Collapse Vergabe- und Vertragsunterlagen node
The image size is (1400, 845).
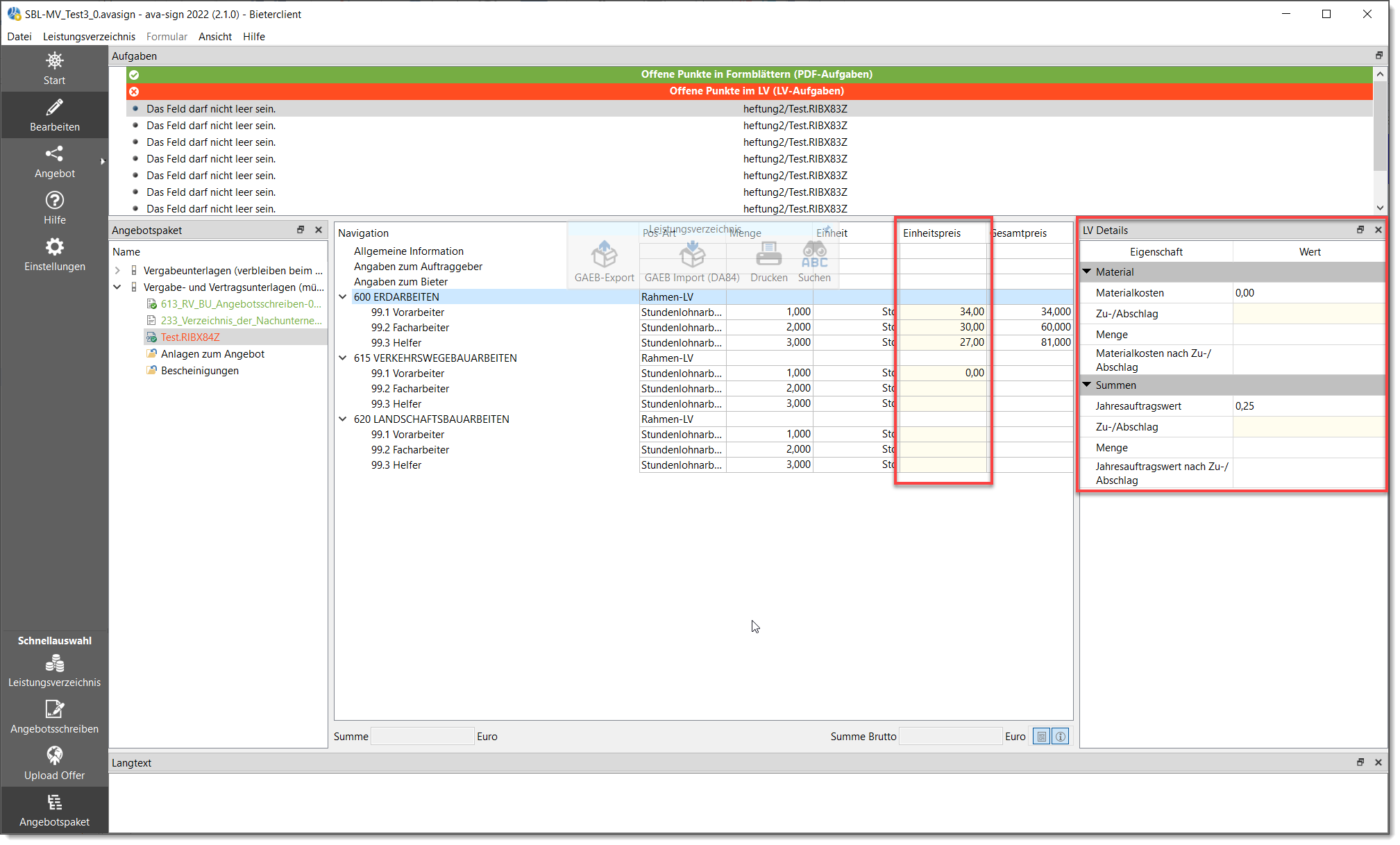click(117, 287)
